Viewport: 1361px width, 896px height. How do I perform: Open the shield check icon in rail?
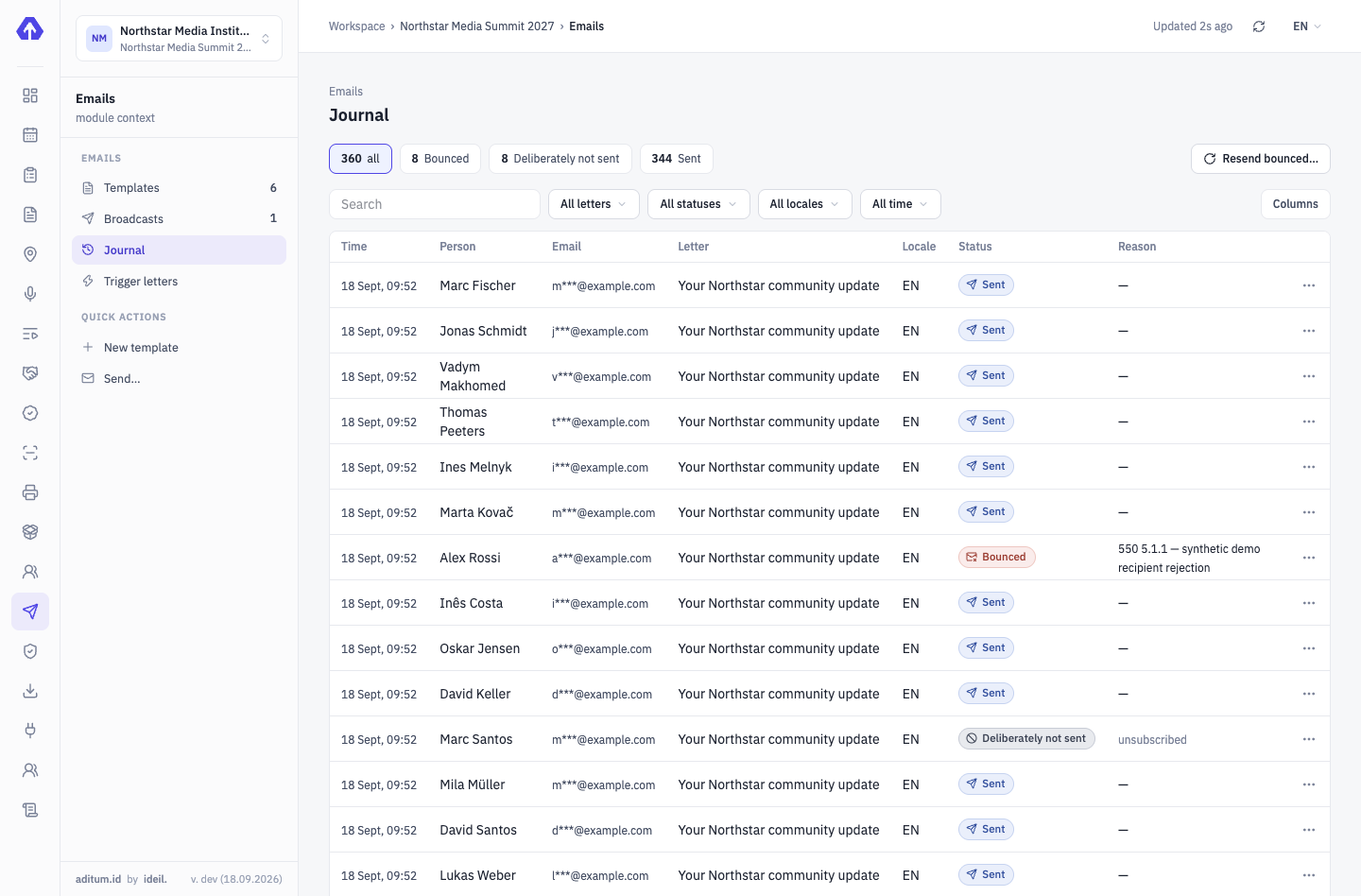click(30, 651)
